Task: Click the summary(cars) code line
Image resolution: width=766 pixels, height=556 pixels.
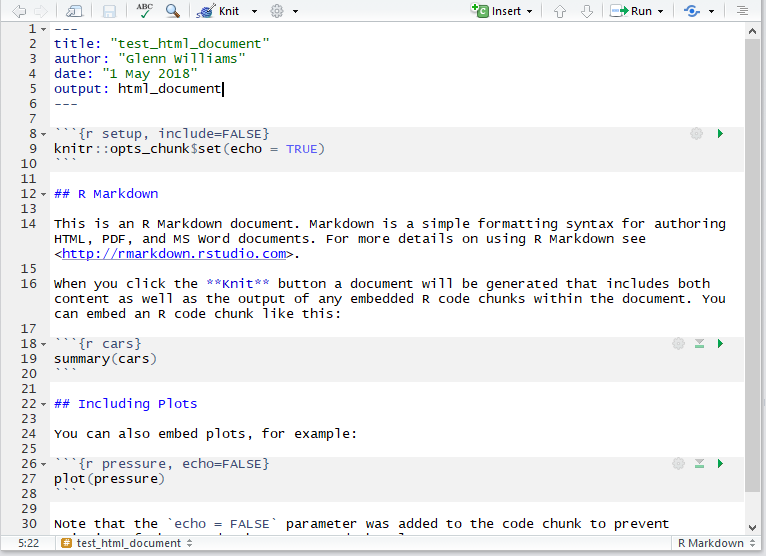Action: pyautogui.click(x=105, y=359)
